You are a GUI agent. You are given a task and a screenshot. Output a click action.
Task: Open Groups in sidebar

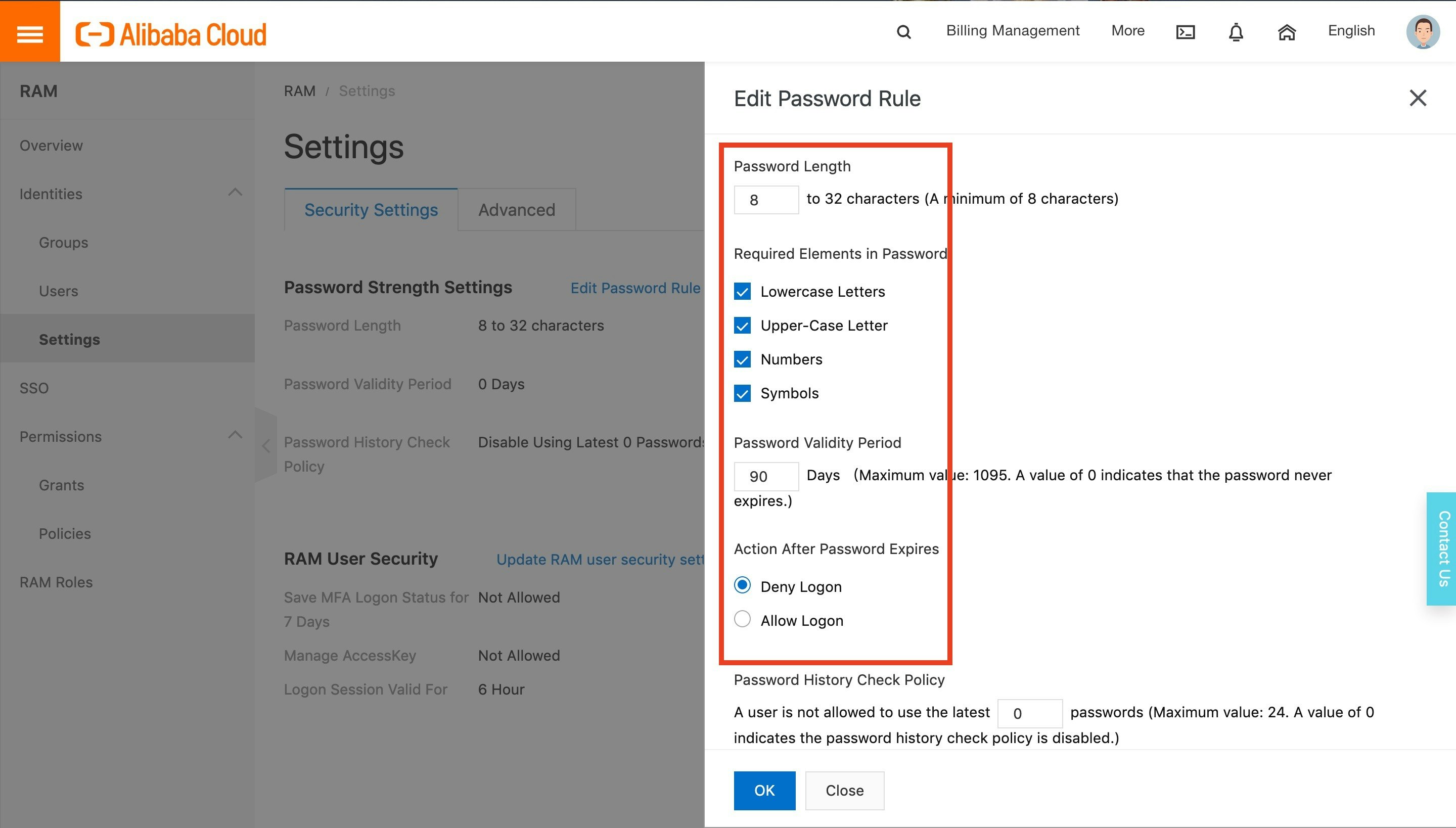click(x=63, y=243)
